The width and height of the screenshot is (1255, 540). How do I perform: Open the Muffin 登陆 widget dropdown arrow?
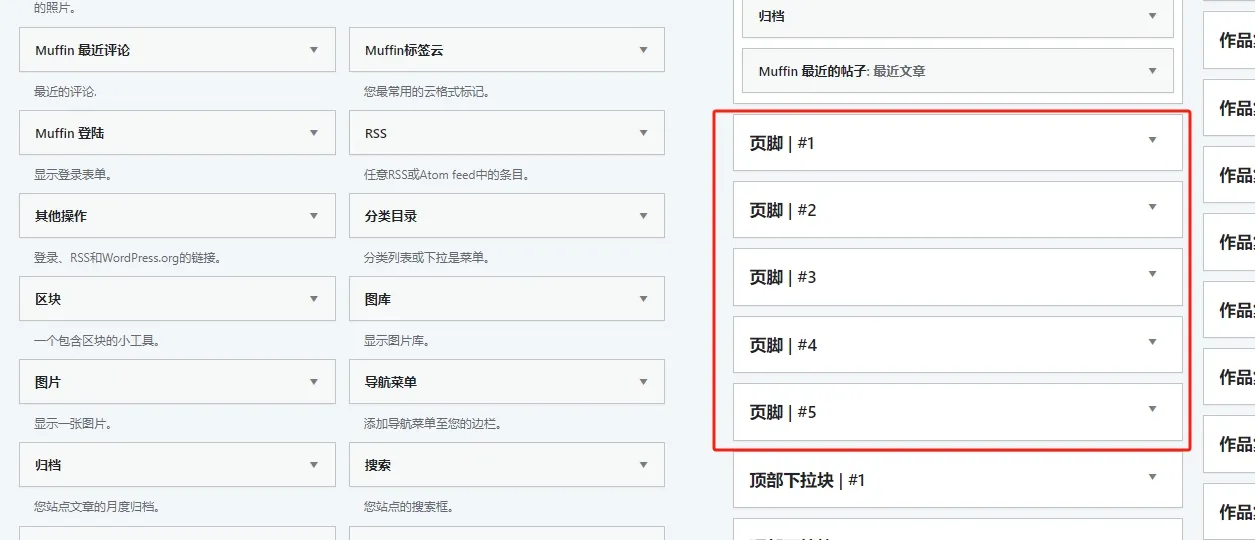314,132
